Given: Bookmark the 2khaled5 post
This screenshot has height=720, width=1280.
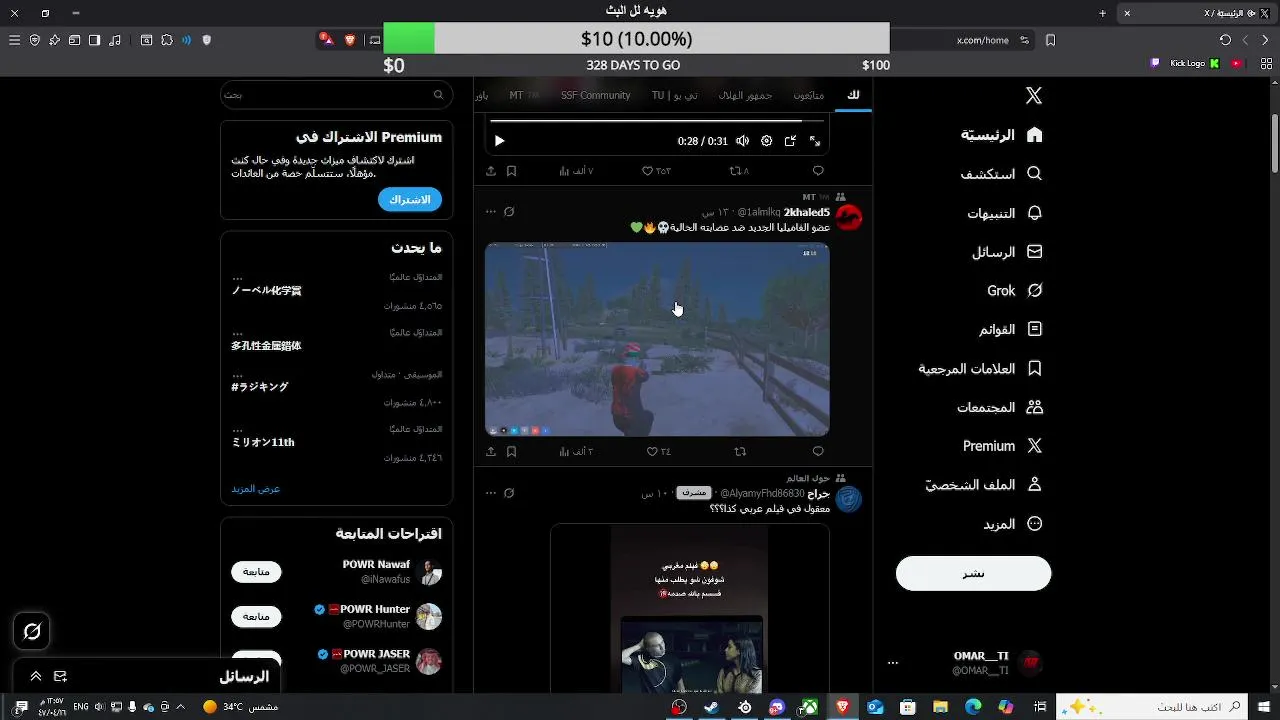Looking at the screenshot, I should [511, 452].
